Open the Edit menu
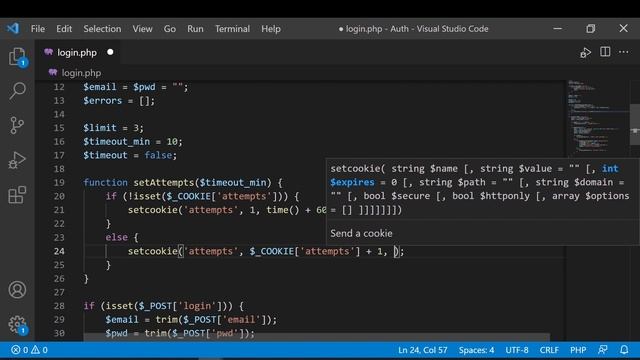This screenshot has height=360, width=640. pos(64,29)
